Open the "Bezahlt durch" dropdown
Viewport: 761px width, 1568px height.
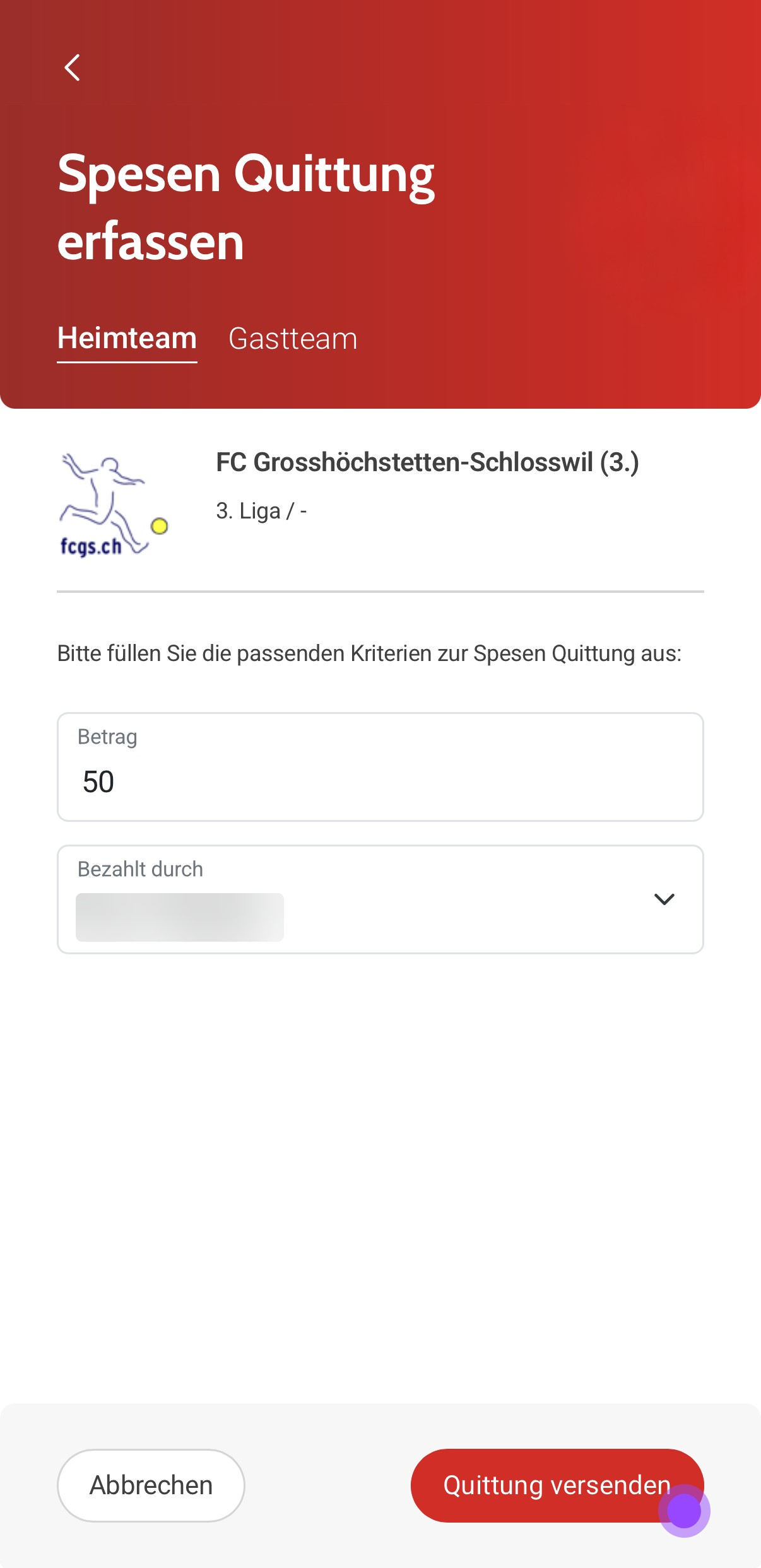(x=380, y=899)
